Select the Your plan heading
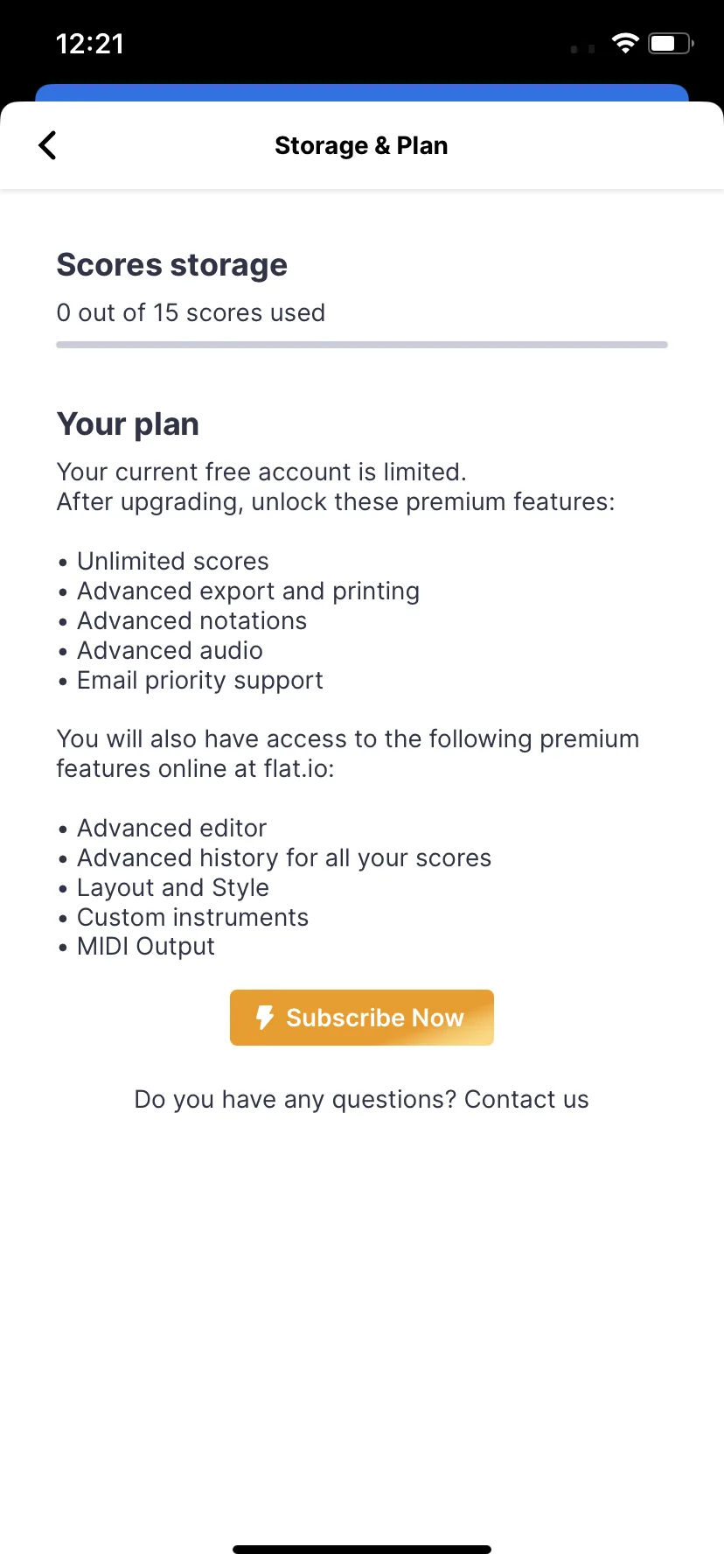This screenshot has height=1568, width=724. coord(128,424)
